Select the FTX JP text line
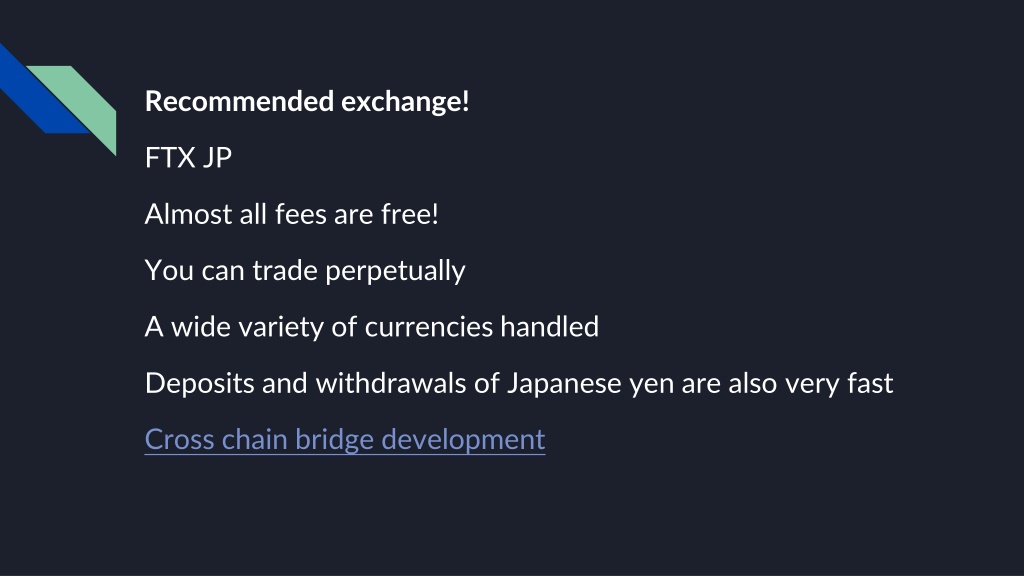 pyautogui.click(x=188, y=157)
